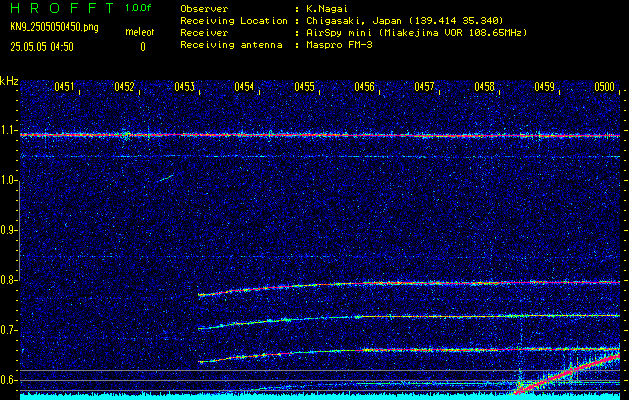Click the 0.6 kHz axis label
This screenshot has width=629, height=400.
9,380
